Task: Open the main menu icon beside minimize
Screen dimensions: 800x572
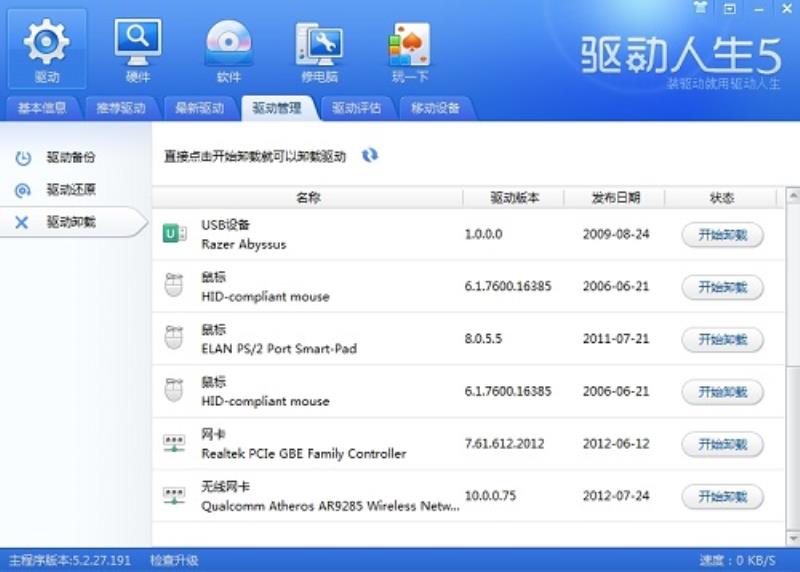Action: (x=730, y=9)
